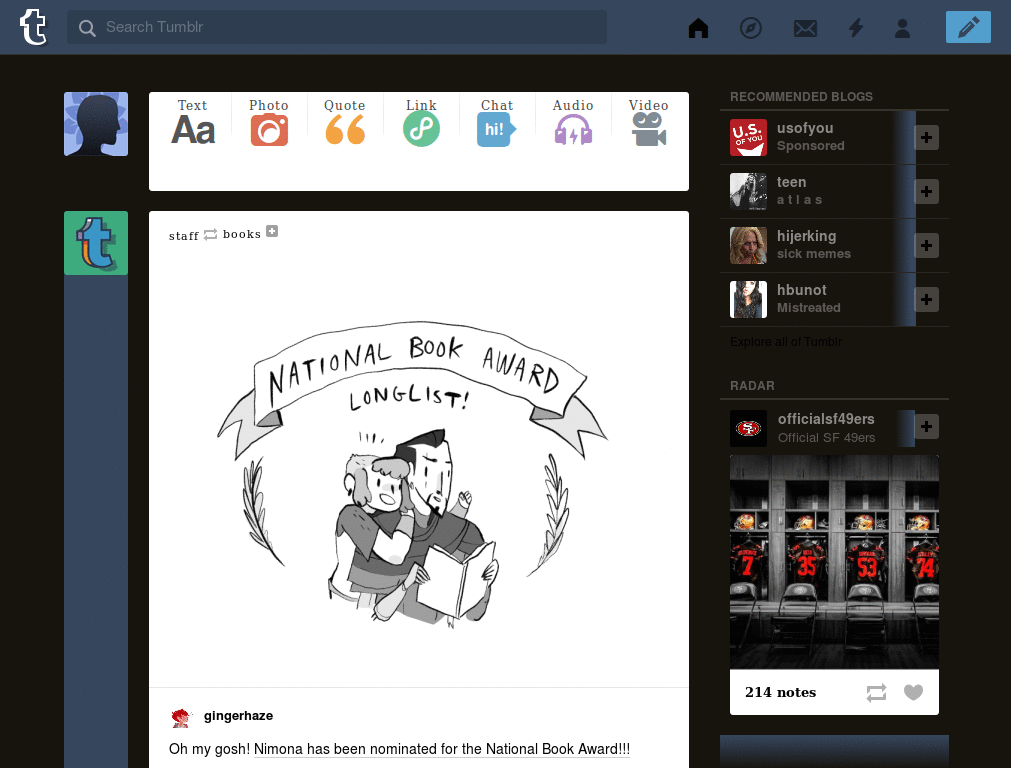Open Account person icon
Image resolution: width=1024 pixels, height=768 pixels.
903,28
